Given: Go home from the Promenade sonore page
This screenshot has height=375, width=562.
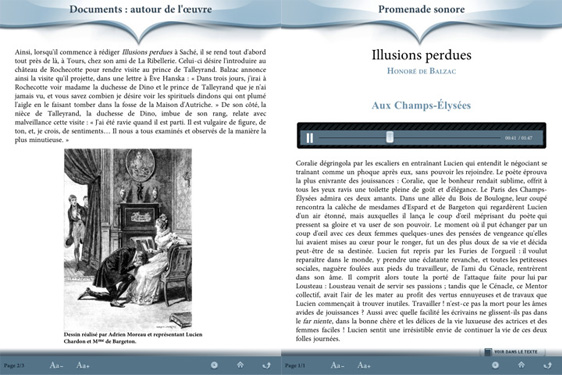Looking at the screenshot, I should [521, 365].
